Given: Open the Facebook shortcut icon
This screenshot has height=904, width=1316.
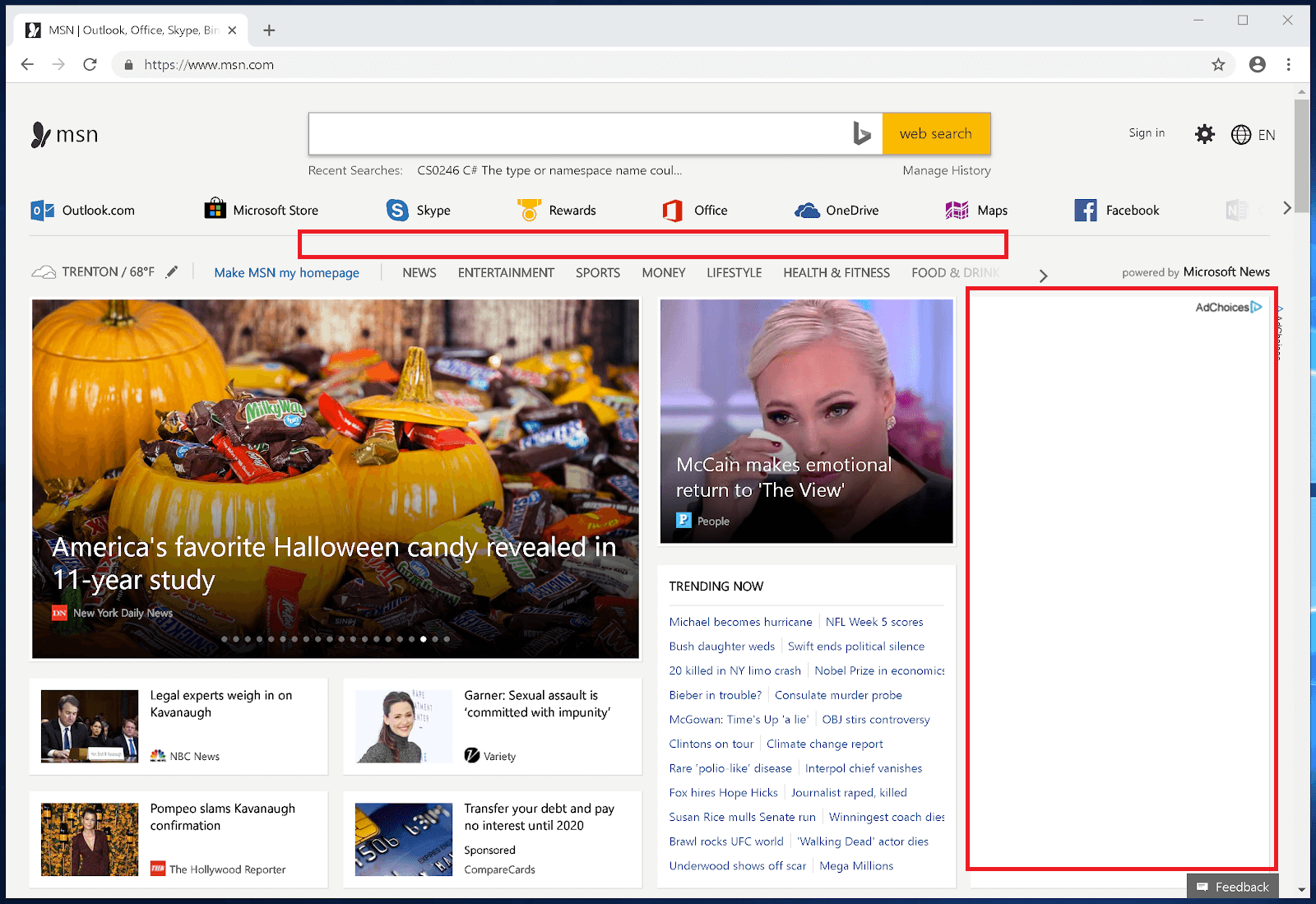Looking at the screenshot, I should pyautogui.click(x=1086, y=210).
